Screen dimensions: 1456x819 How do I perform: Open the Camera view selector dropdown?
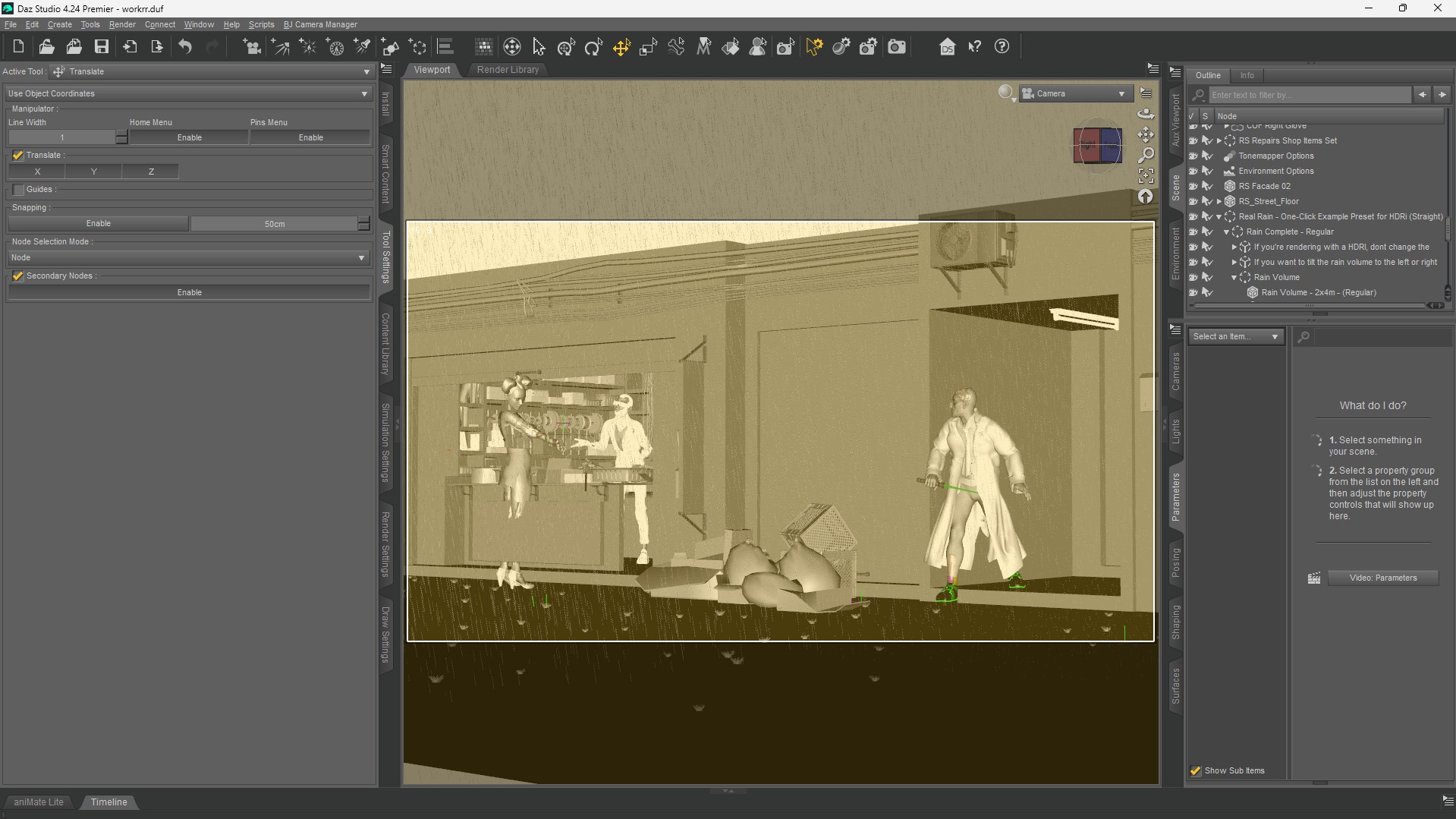click(1075, 93)
